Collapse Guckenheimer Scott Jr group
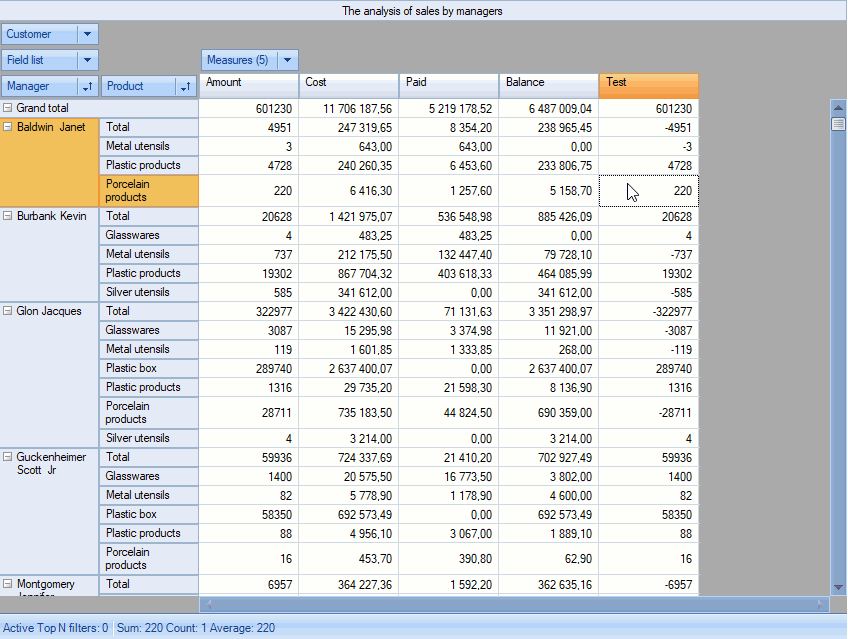Screen dimensions: 848x639 (x=8, y=457)
